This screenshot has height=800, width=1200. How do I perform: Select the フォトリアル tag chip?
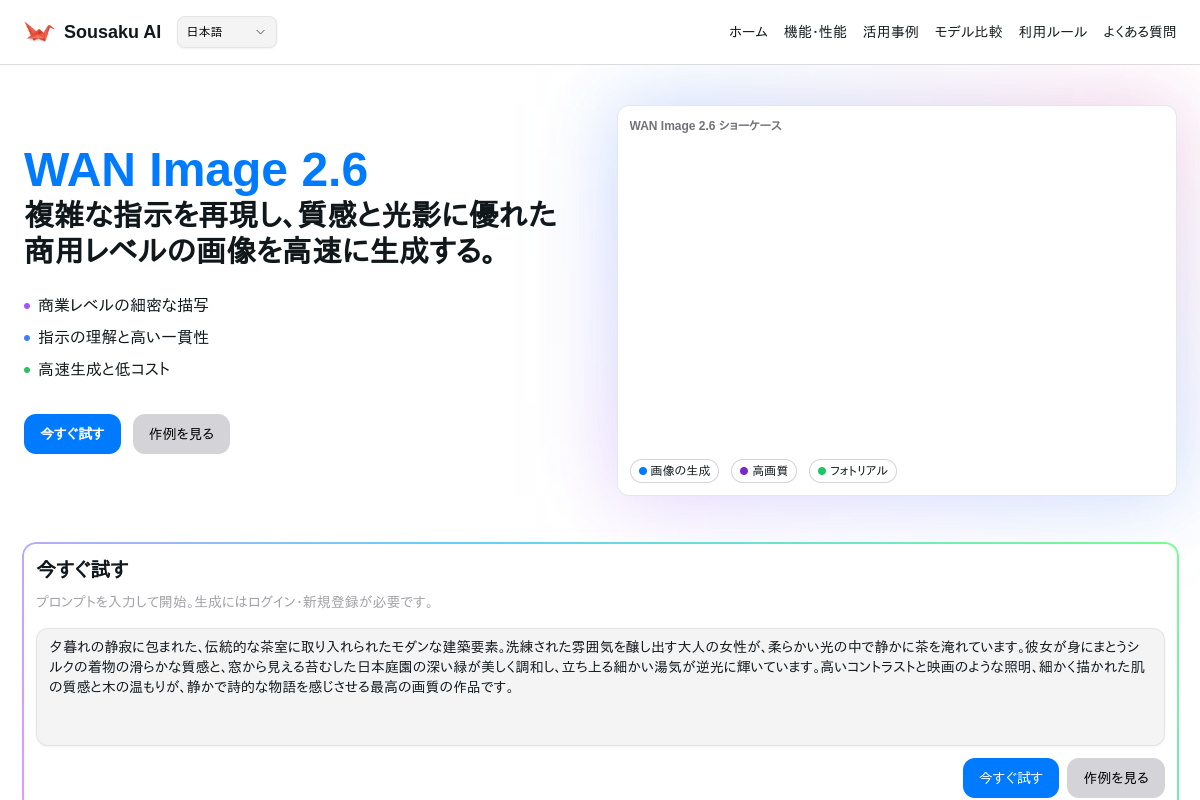852,471
